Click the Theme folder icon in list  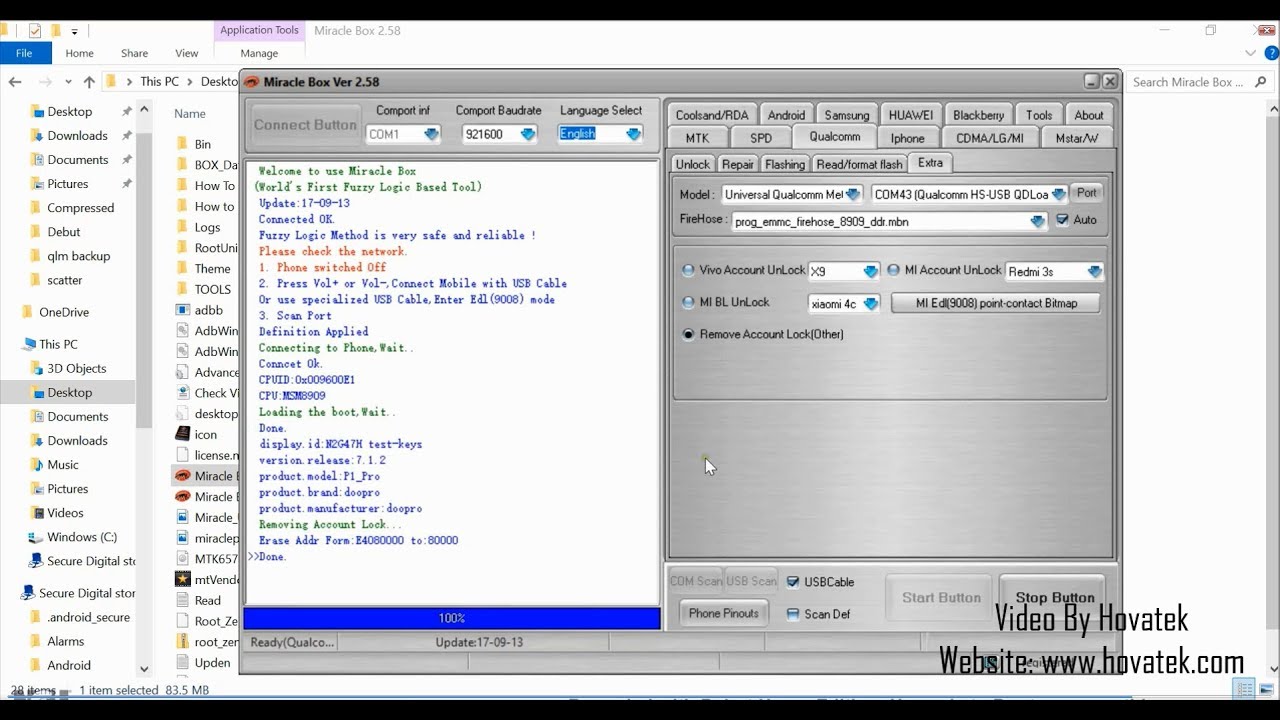click(x=182, y=268)
